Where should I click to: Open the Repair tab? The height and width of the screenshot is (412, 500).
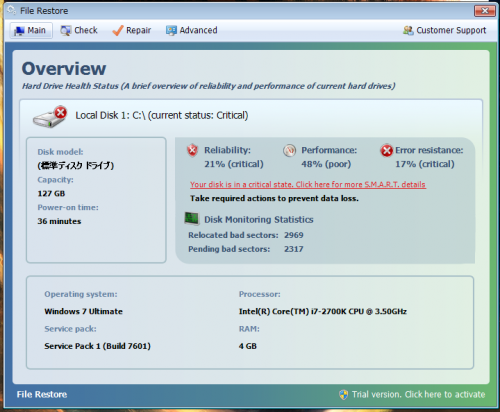[132, 31]
